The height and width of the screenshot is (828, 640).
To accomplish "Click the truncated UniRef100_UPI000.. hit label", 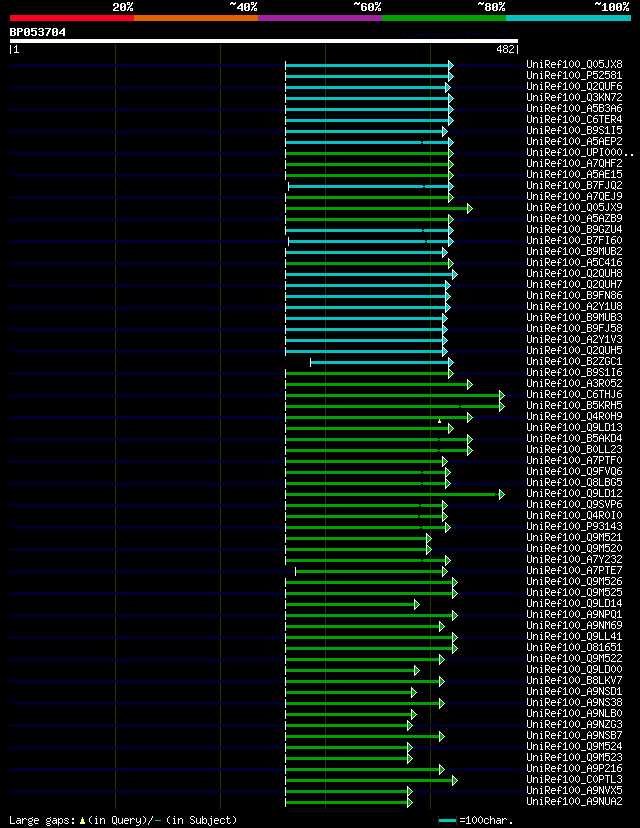I will pyautogui.click(x=580, y=153).
